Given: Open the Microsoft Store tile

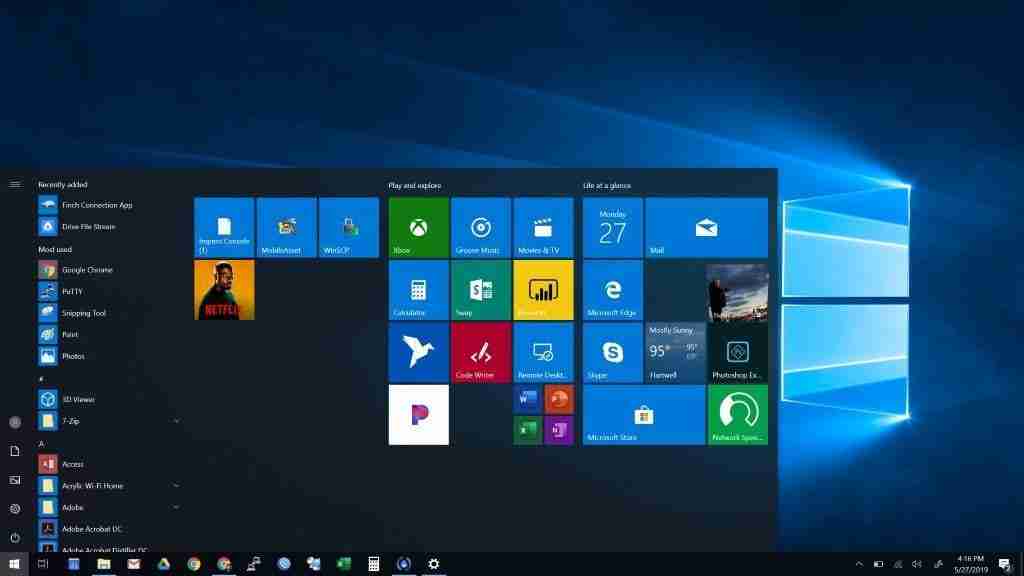Looking at the screenshot, I should click(644, 415).
